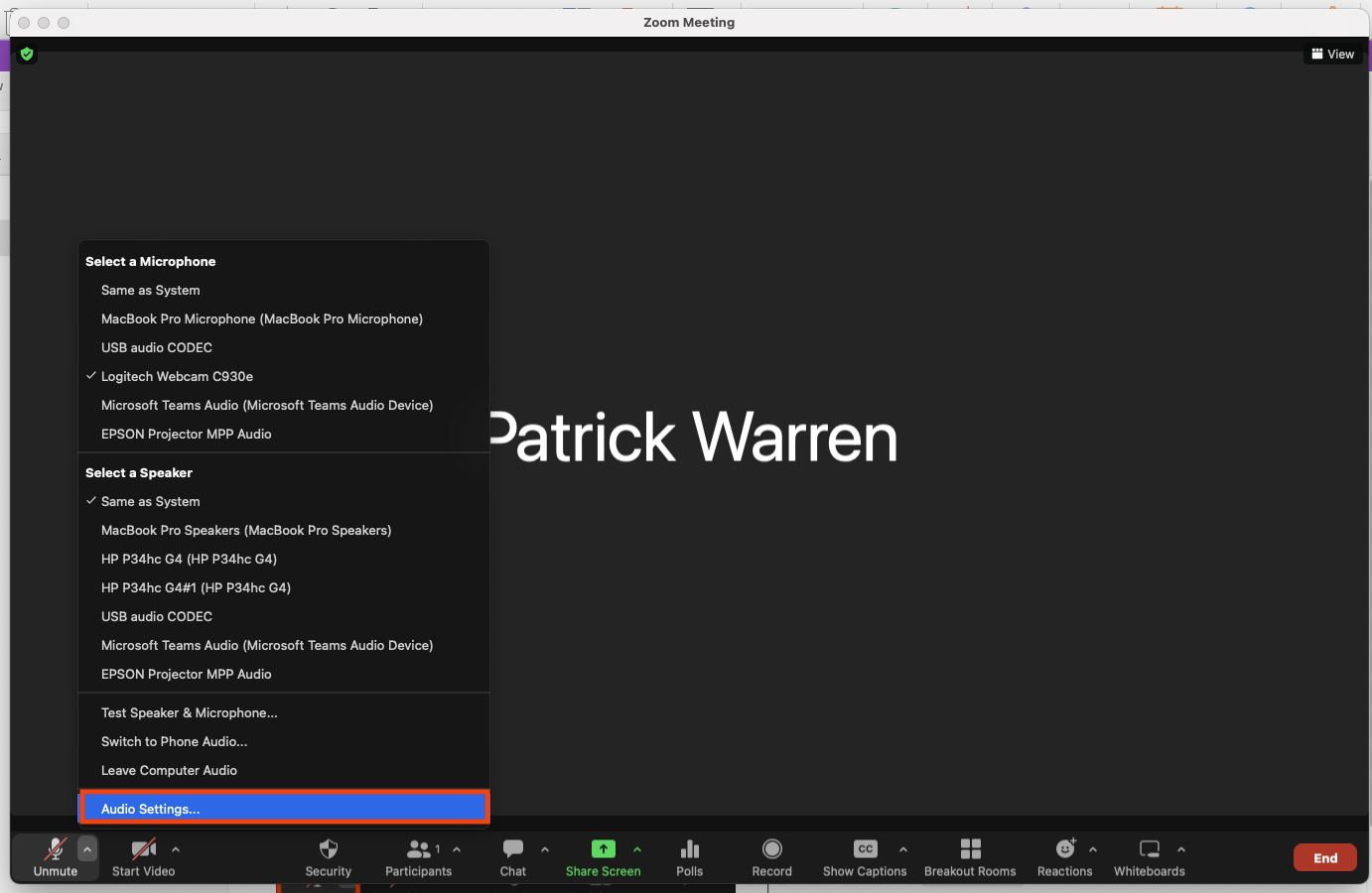Expand the arrow next to Reactions
The width and height of the screenshot is (1372, 893).
[1093, 849]
